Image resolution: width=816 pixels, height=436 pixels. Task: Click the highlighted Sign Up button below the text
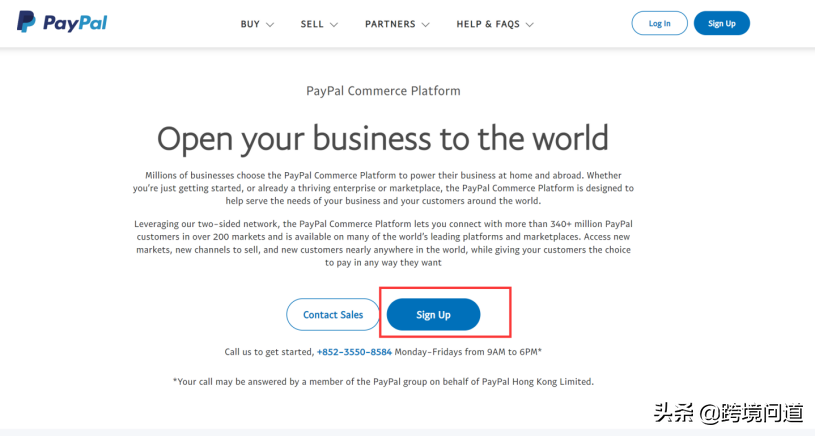(x=433, y=315)
